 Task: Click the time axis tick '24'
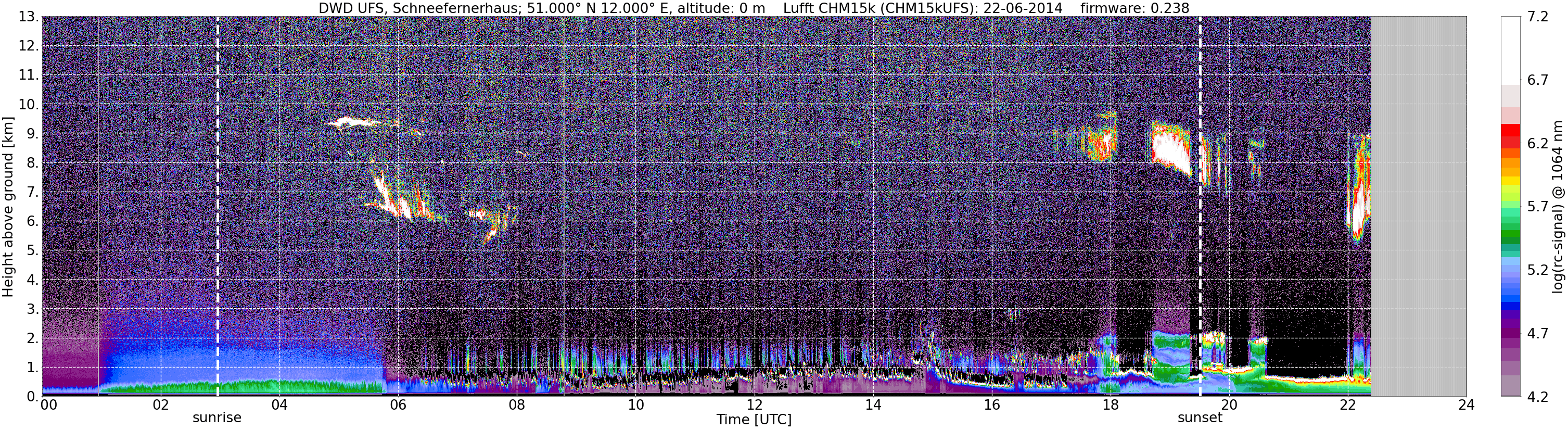[1467, 405]
